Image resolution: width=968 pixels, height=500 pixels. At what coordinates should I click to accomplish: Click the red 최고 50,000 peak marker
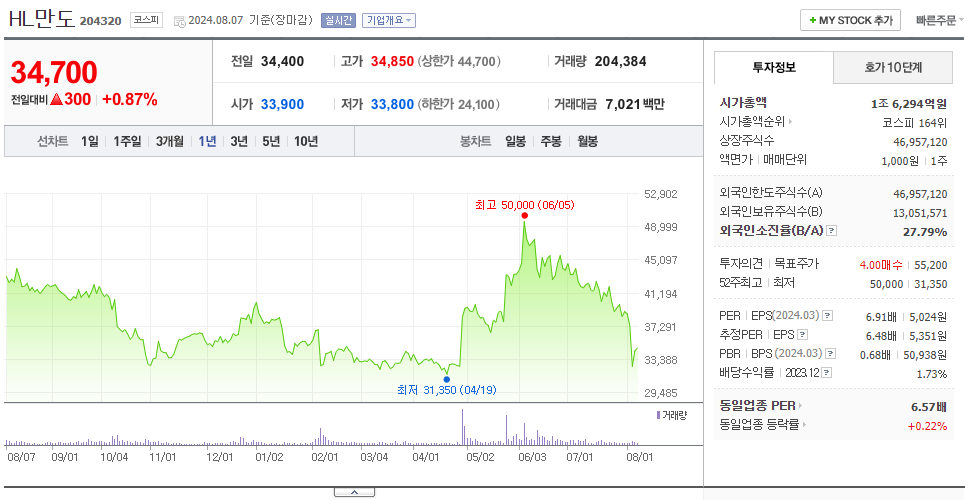click(524, 215)
